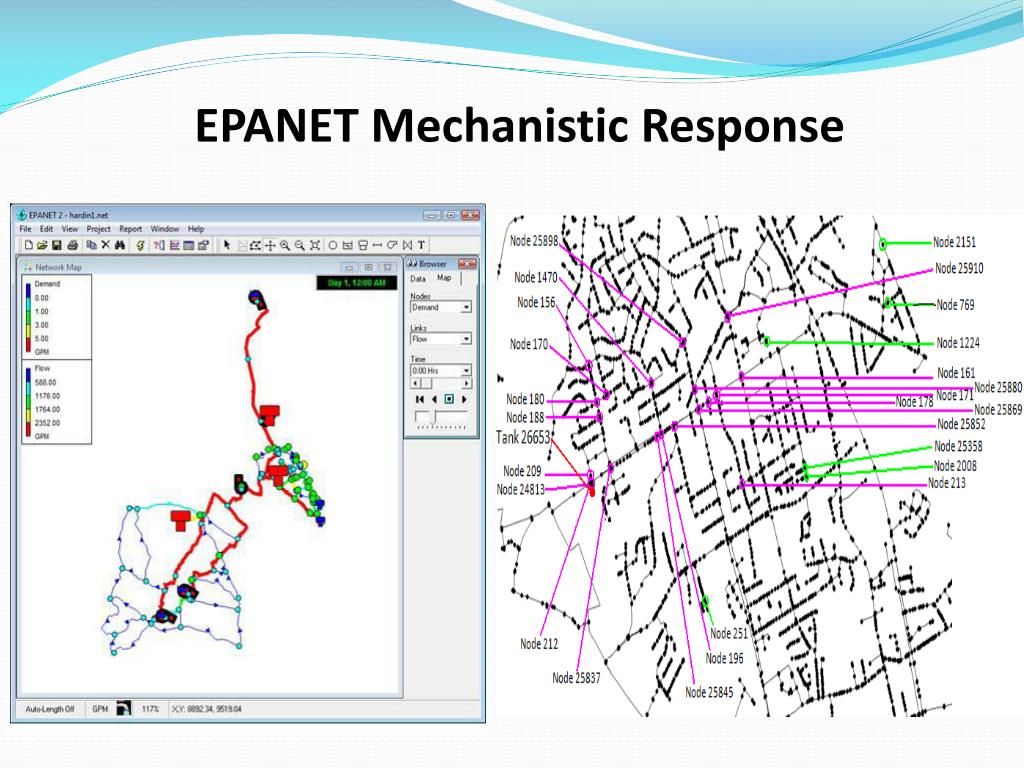This screenshot has width=1024, height=768.
Task: Open the Edit menu
Action: pyautogui.click(x=46, y=229)
